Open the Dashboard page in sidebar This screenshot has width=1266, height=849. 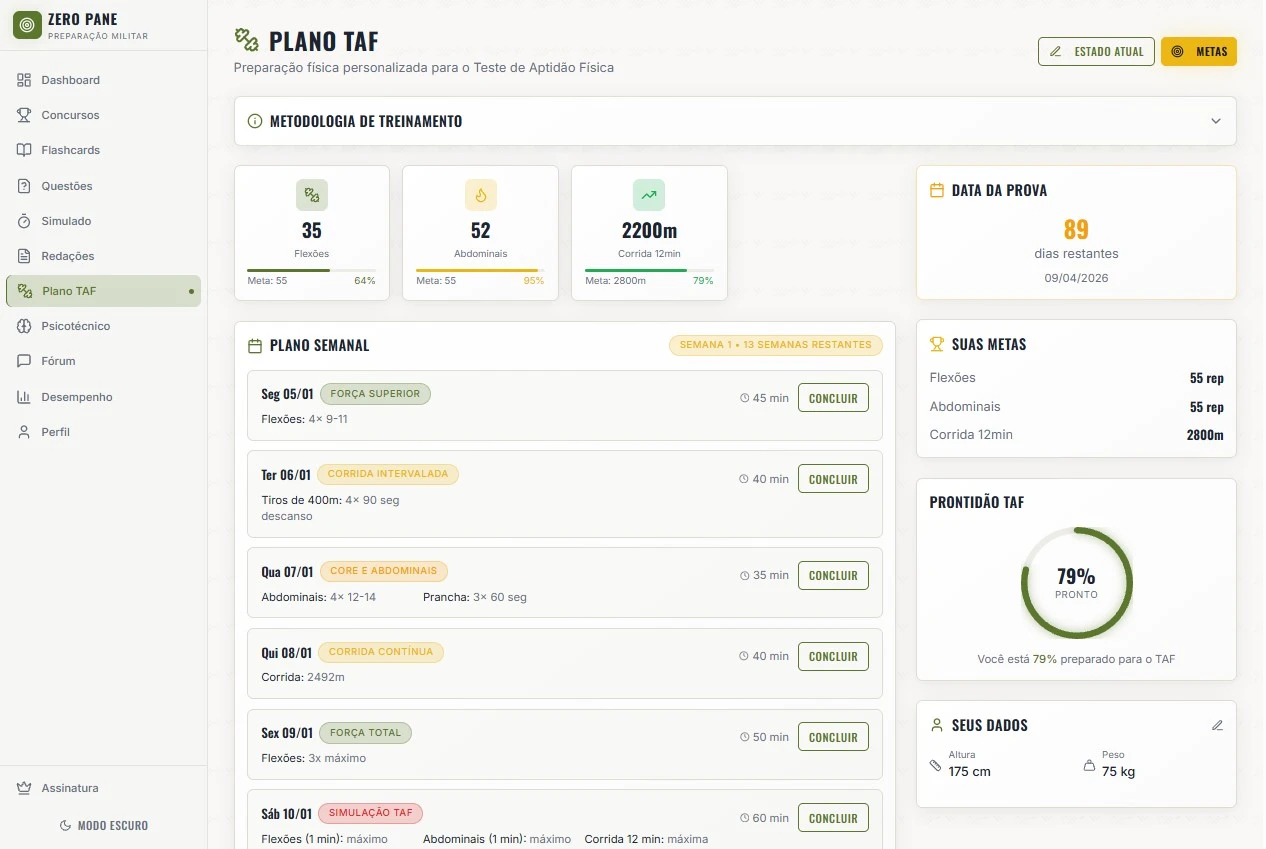coord(70,80)
